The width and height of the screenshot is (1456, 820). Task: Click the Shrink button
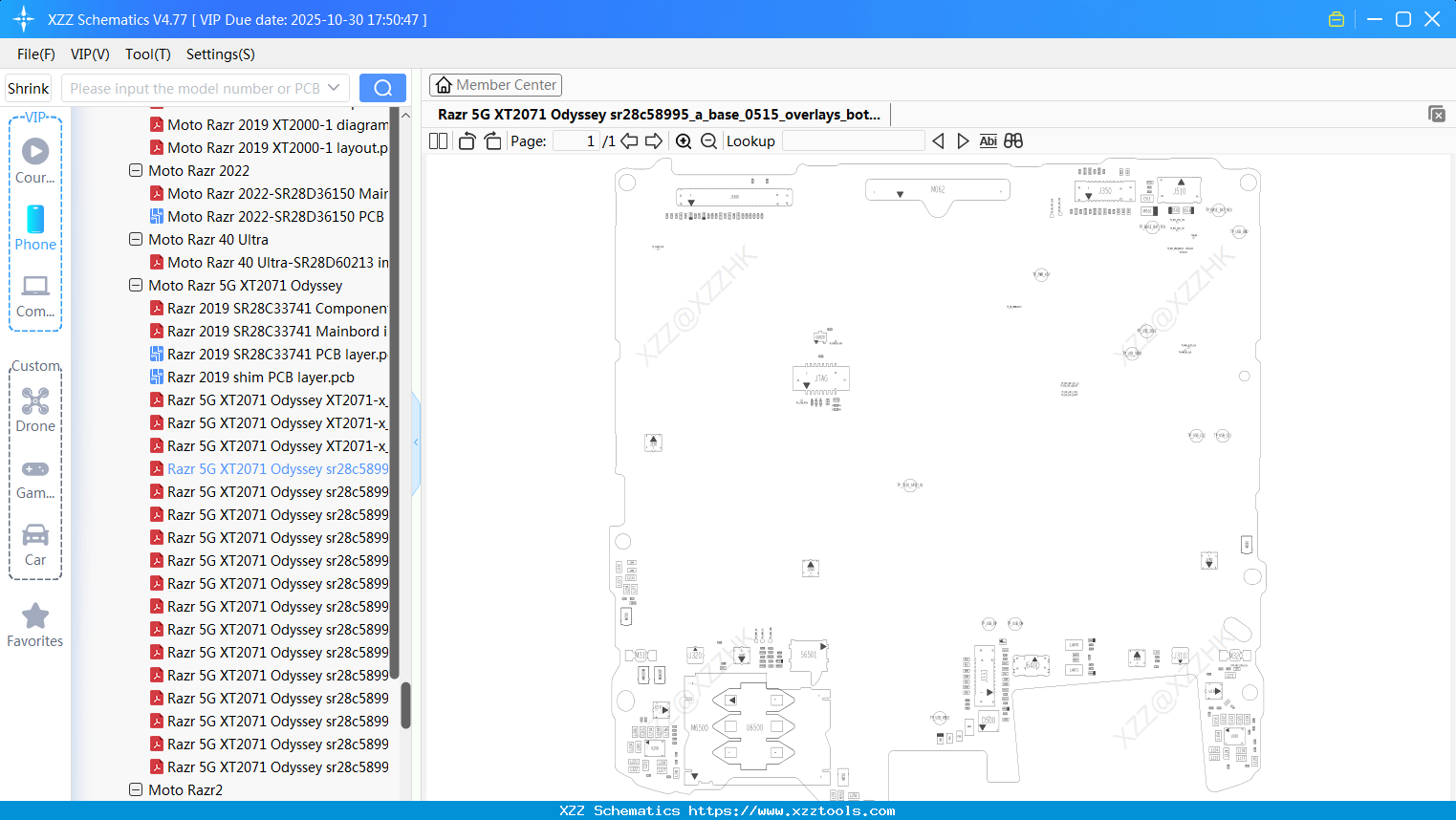click(x=29, y=88)
